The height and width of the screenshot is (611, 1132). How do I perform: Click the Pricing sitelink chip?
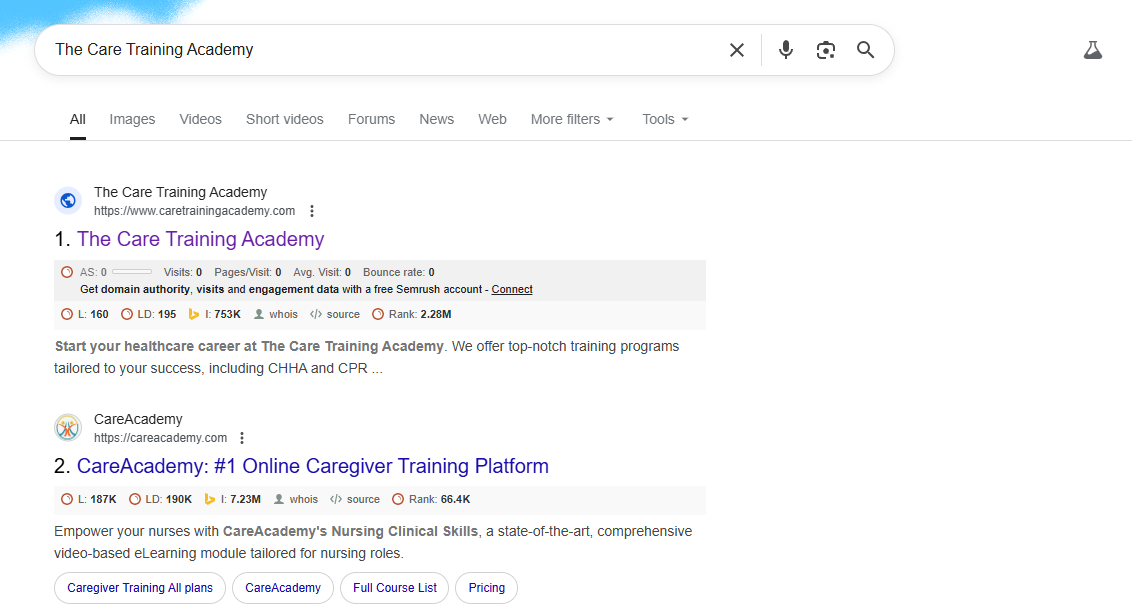tap(487, 588)
